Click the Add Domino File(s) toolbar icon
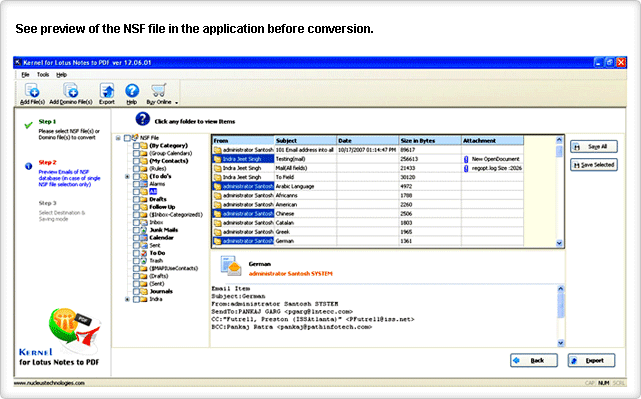The width and height of the screenshot is (641, 399). coord(70,90)
